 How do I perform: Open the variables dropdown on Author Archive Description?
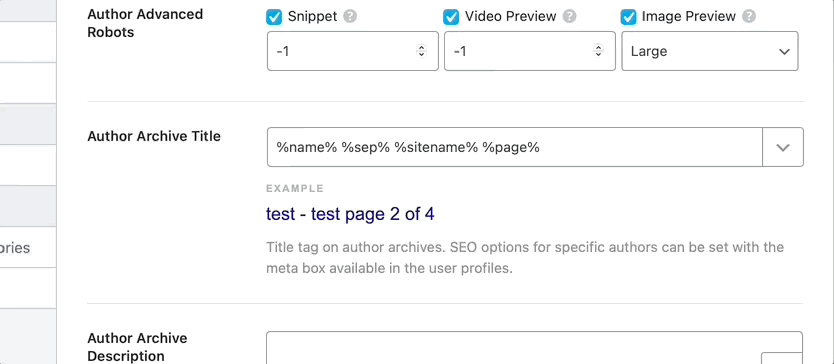coord(782,358)
